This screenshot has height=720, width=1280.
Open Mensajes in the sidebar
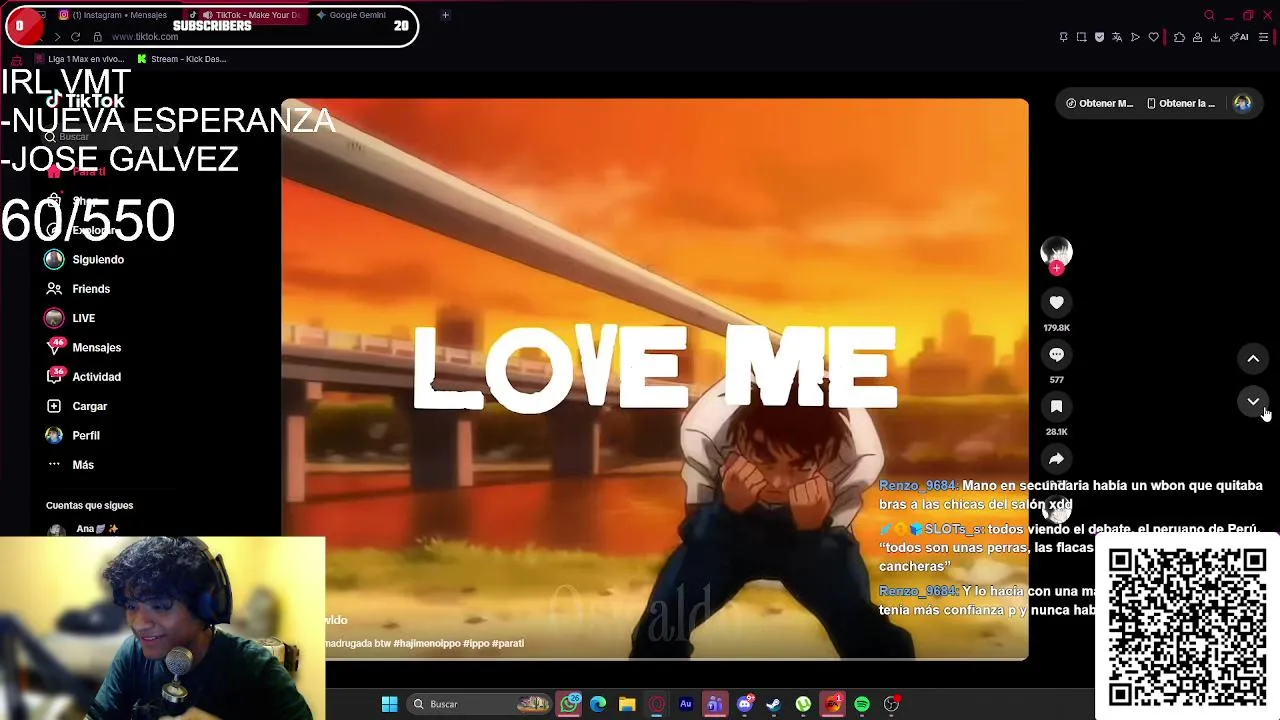point(84,347)
